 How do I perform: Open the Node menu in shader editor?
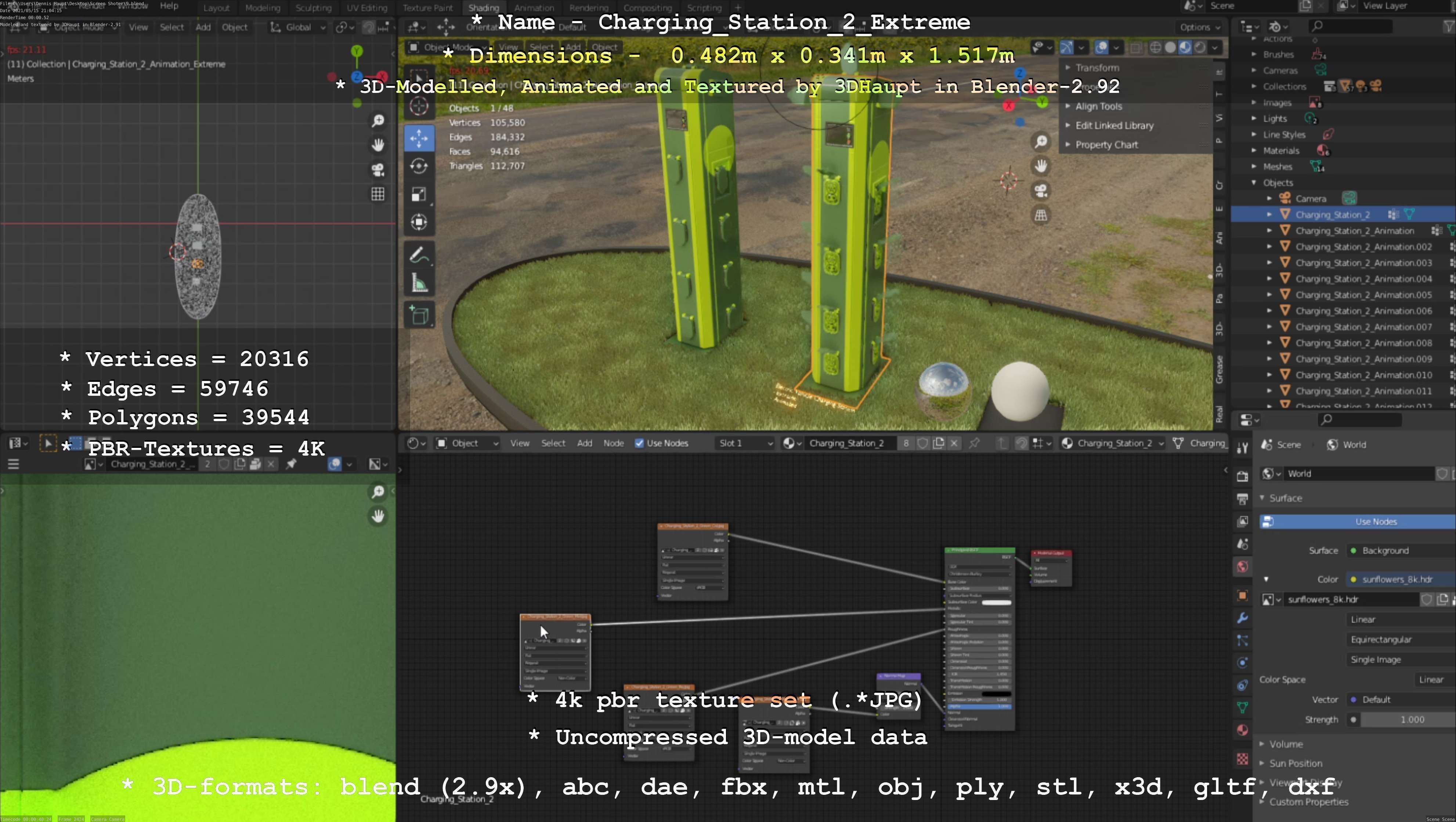613,443
